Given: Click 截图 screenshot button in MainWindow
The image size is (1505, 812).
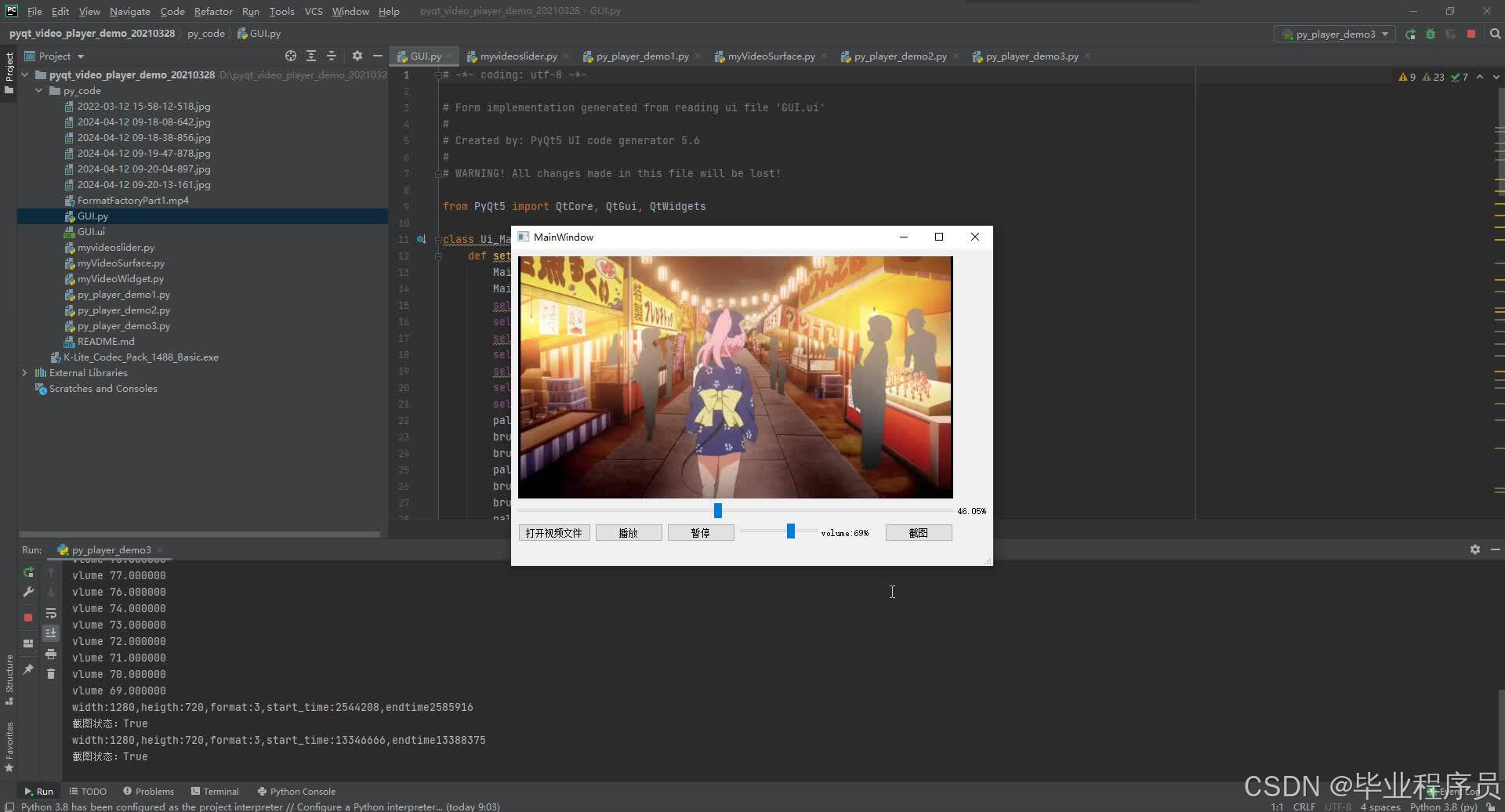Looking at the screenshot, I should pos(919,533).
